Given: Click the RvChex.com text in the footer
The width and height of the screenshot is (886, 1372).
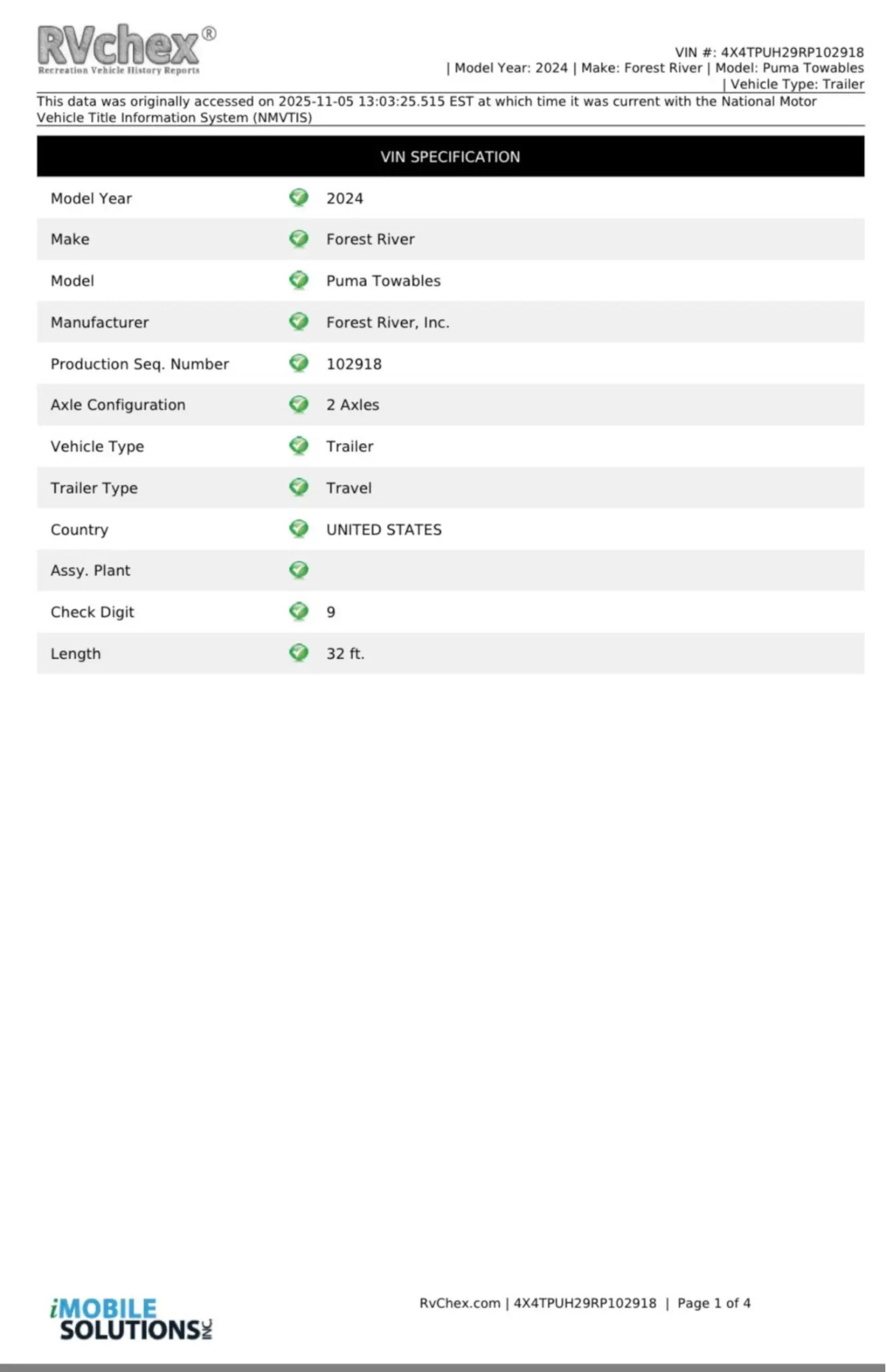Looking at the screenshot, I should 459,1303.
